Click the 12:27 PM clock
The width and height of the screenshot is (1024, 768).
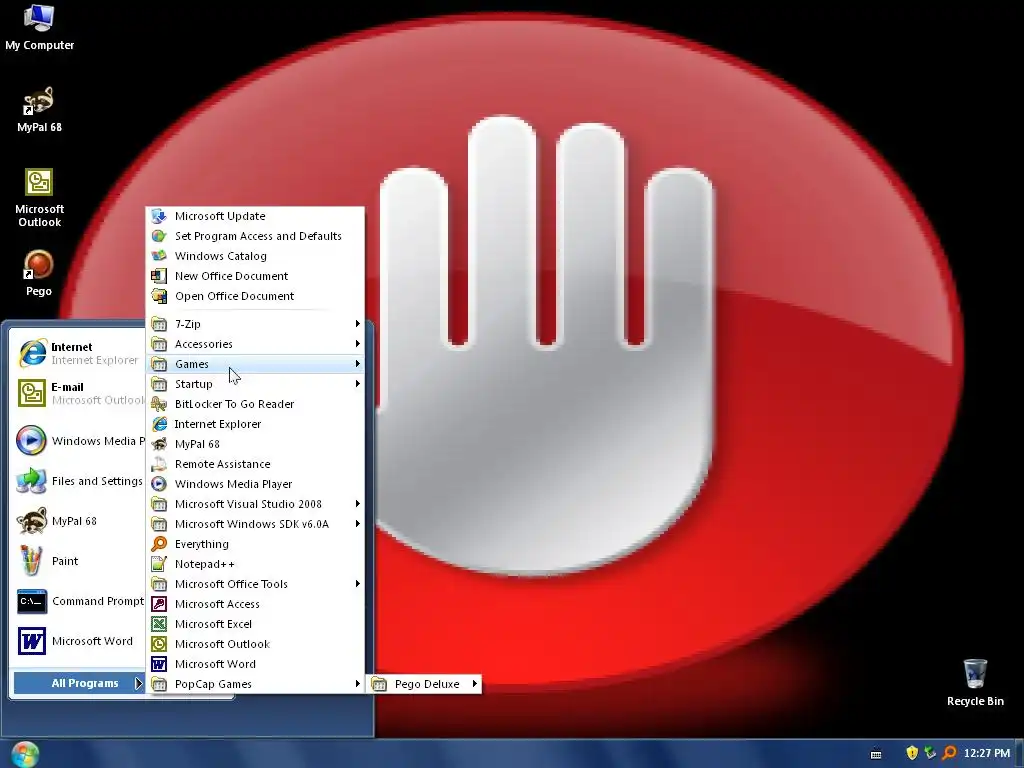(x=987, y=754)
